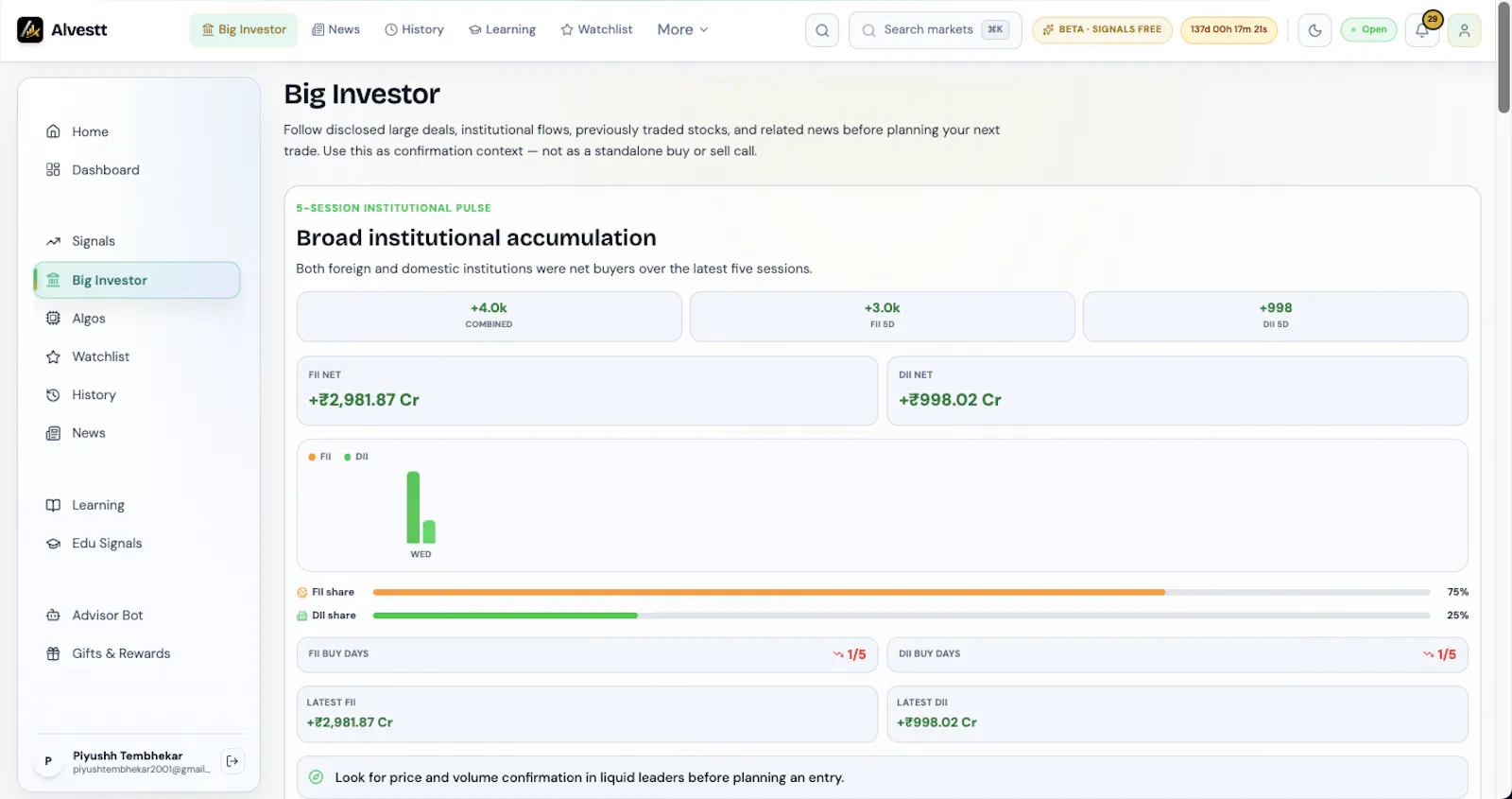
Task: Open the search magnifier icon button
Action: click(822, 30)
